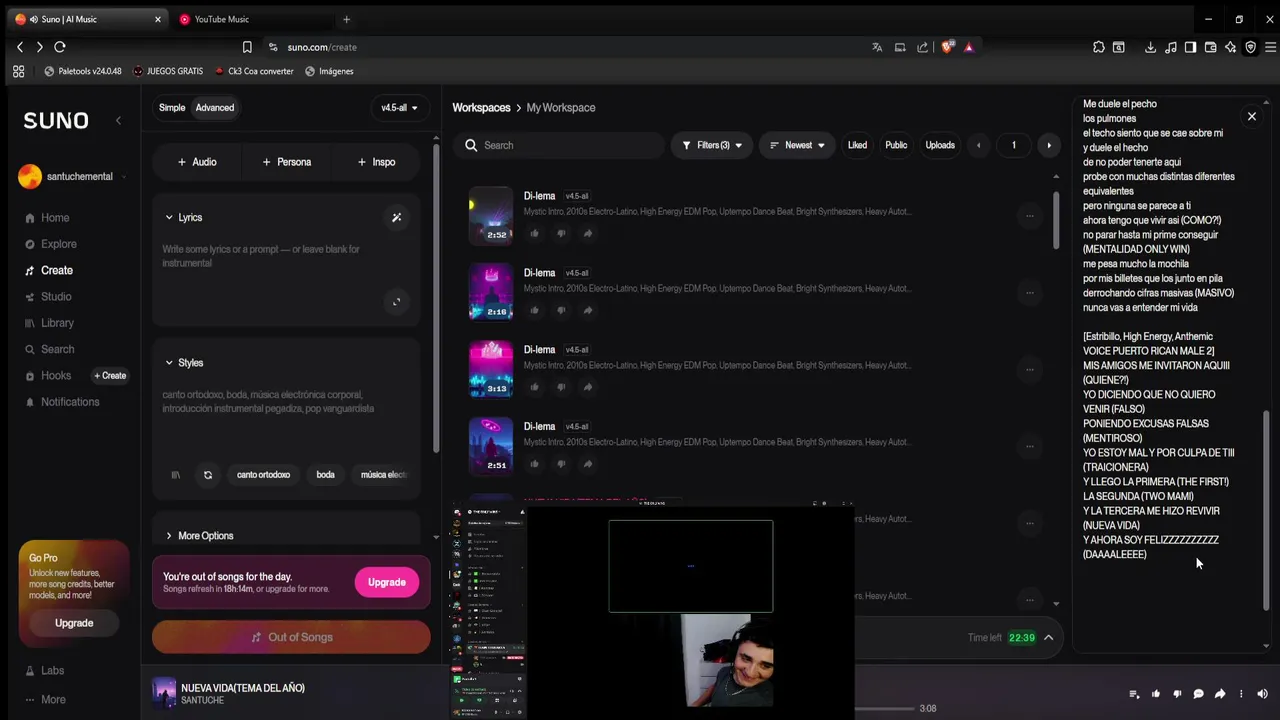Open browser downloads icon
This screenshot has width=1280, height=720.
tap(1150, 47)
